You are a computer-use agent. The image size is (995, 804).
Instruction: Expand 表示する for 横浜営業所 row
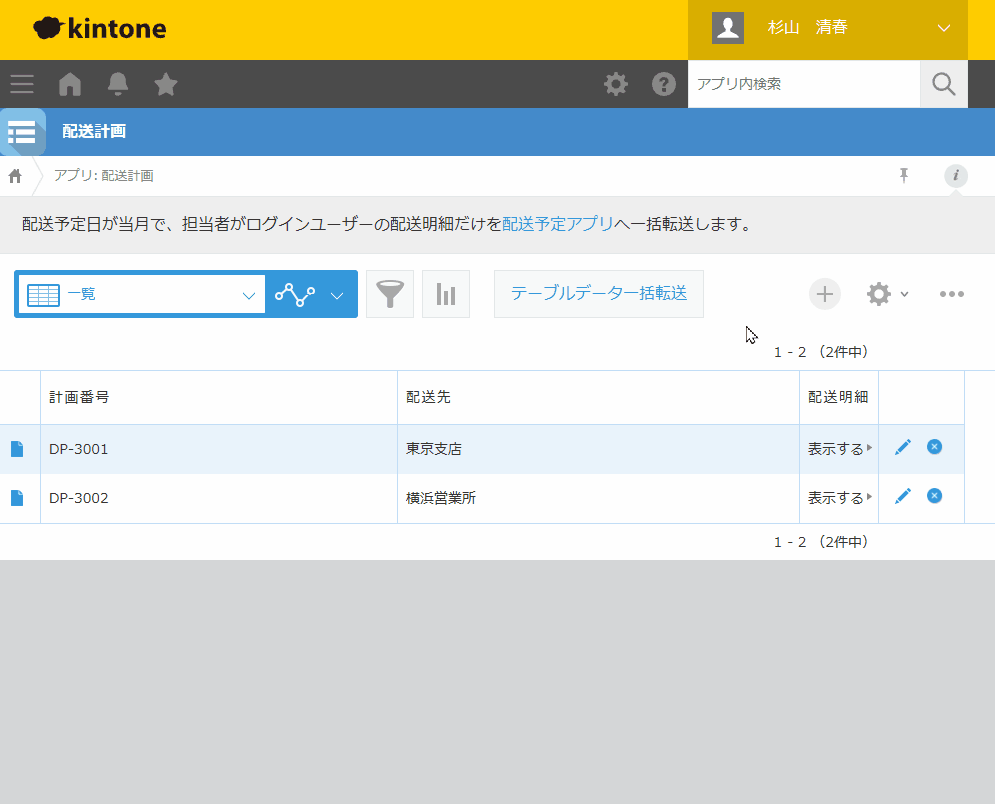point(840,498)
